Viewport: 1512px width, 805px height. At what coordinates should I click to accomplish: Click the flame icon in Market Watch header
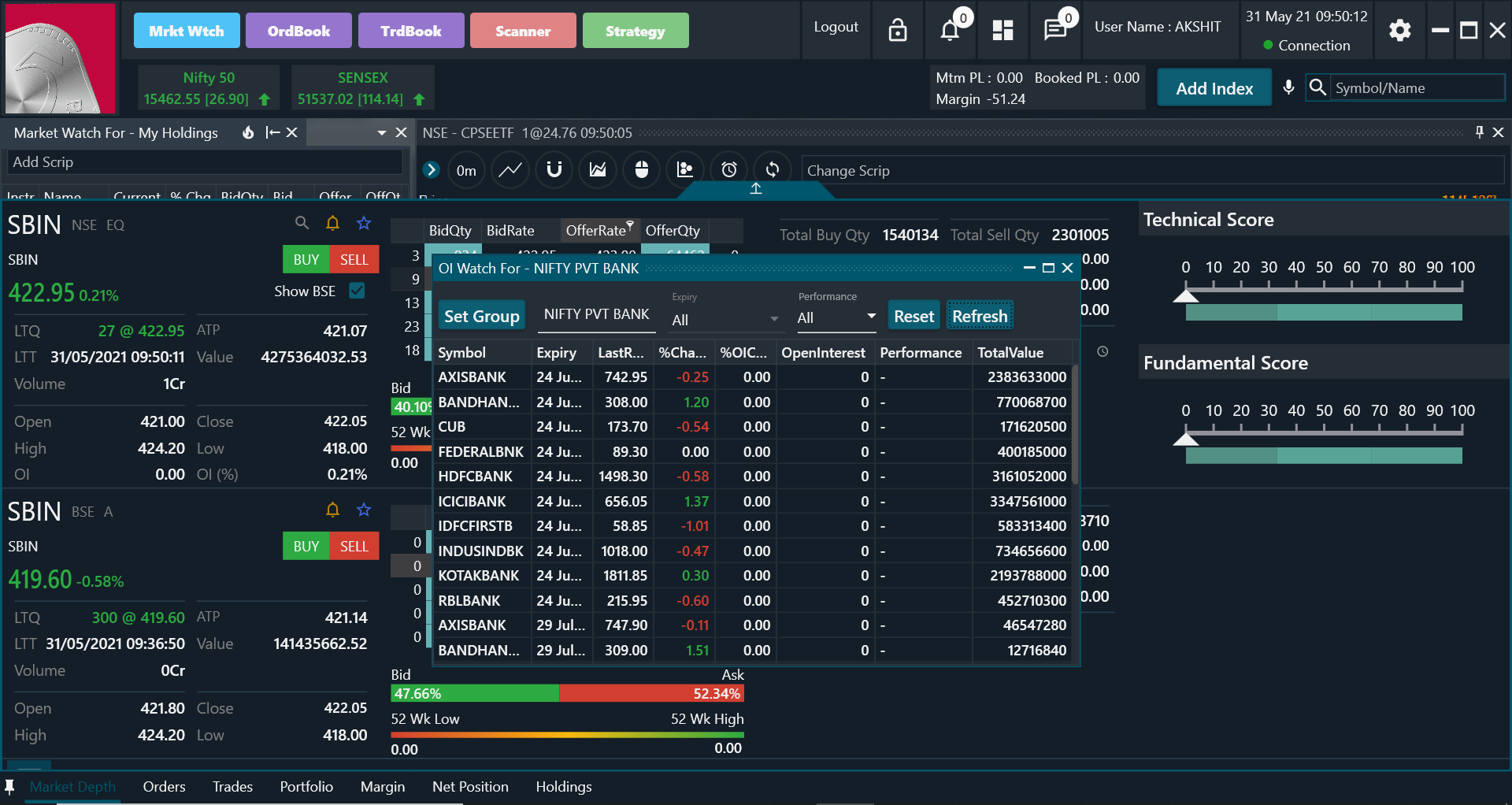click(248, 132)
